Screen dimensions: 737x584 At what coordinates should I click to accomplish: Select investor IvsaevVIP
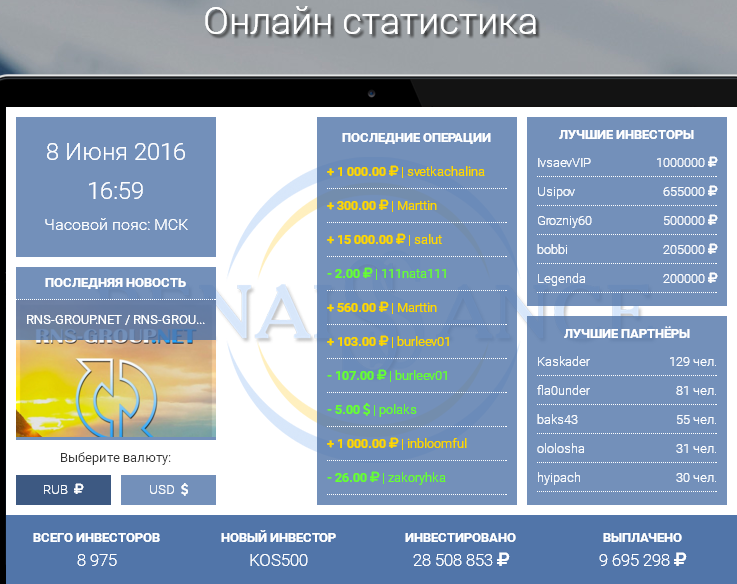coord(564,163)
